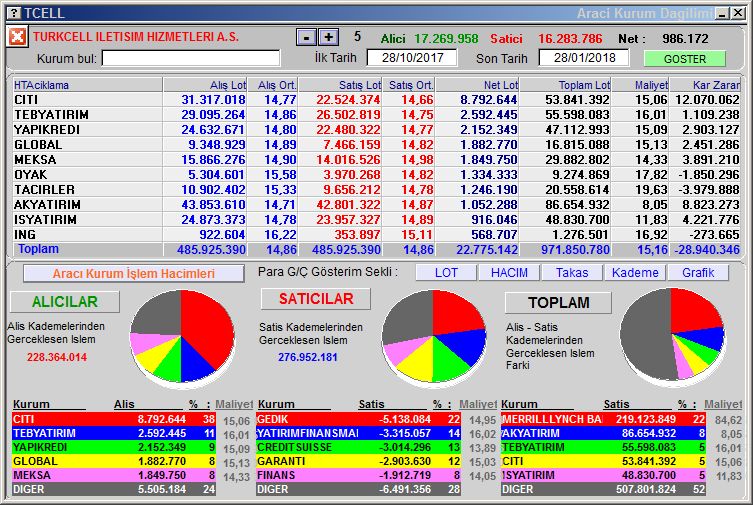Image resolution: width=753 pixels, height=505 pixels.
Task: Click the red MERRILLLYNCH bar in the total list
Action: point(603,419)
